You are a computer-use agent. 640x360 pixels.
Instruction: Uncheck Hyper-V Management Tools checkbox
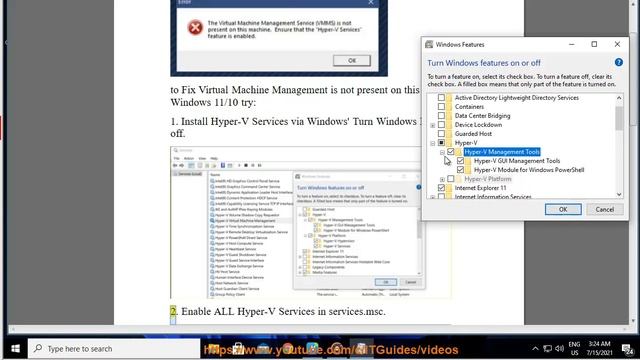[x=451, y=151]
